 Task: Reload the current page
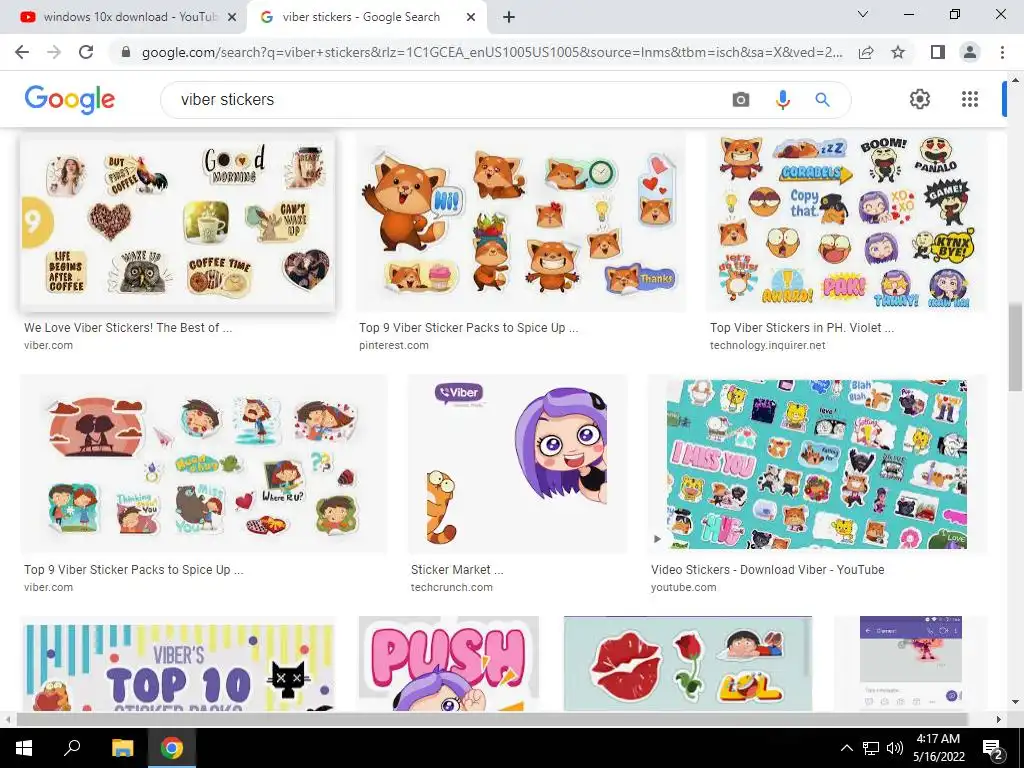pos(86,52)
